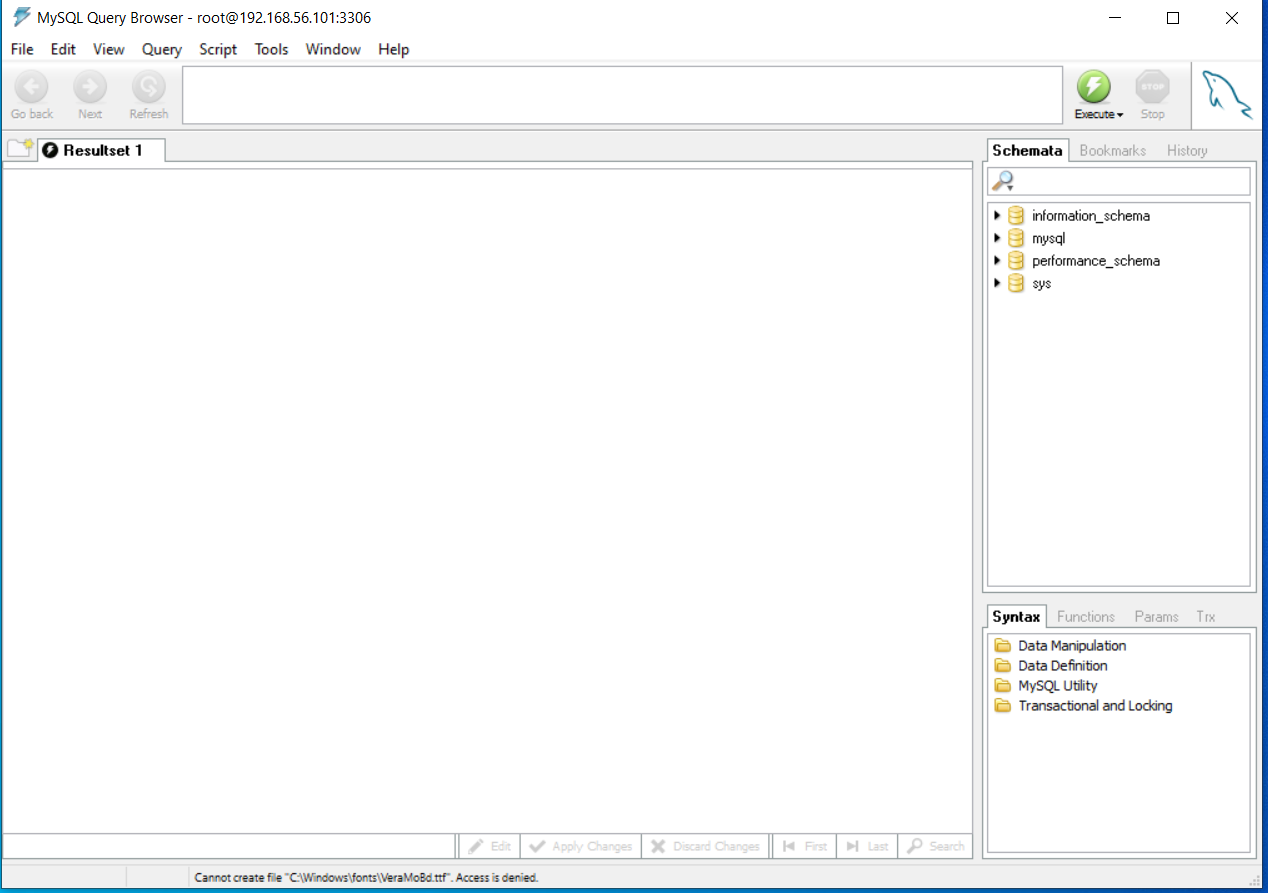Image resolution: width=1268 pixels, height=893 pixels.
Task: Switch to the Schemata tab
Action: pyautogui.click(x=1027, y=150)
